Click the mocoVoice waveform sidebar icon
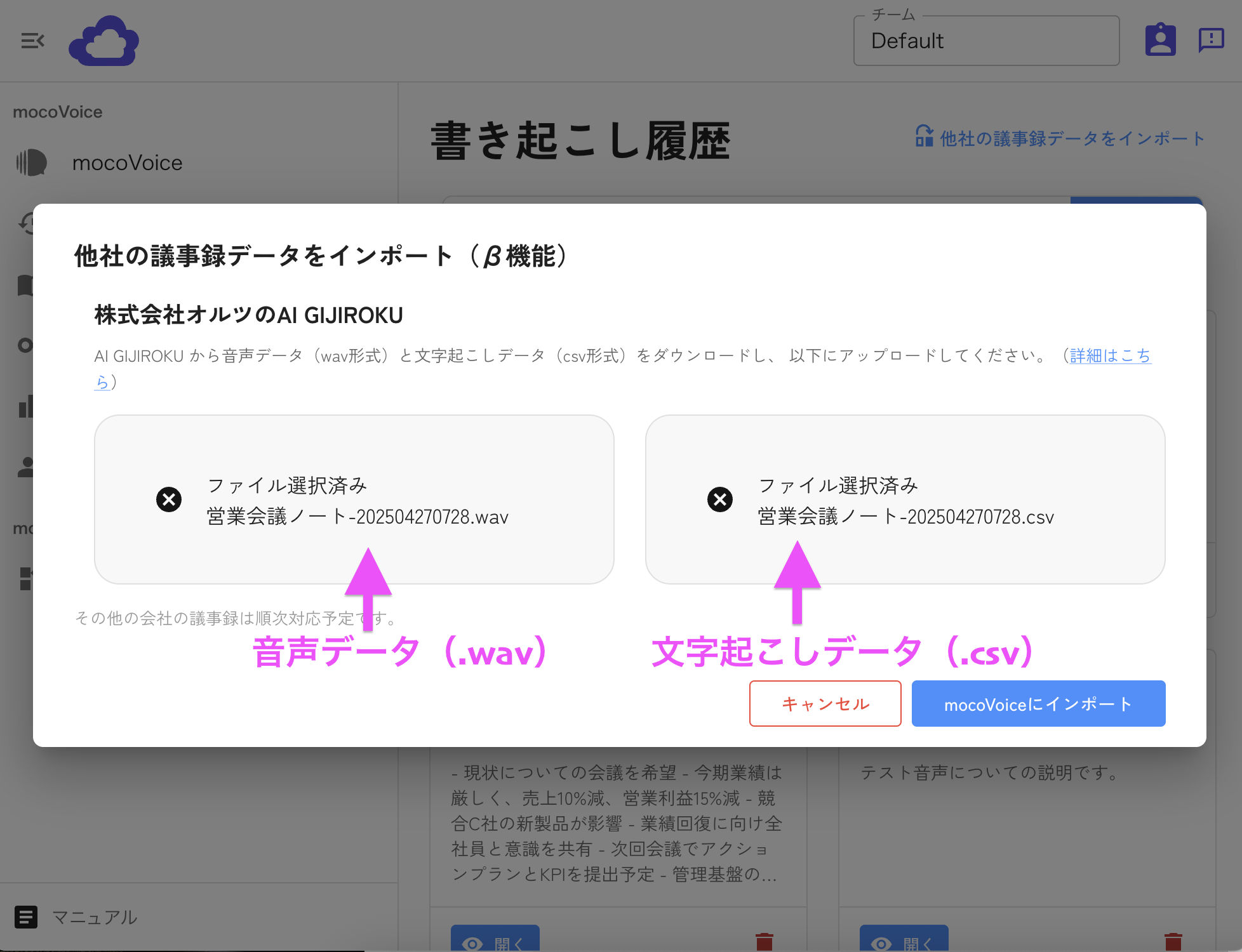The image size is (1242, 952). 32,162
